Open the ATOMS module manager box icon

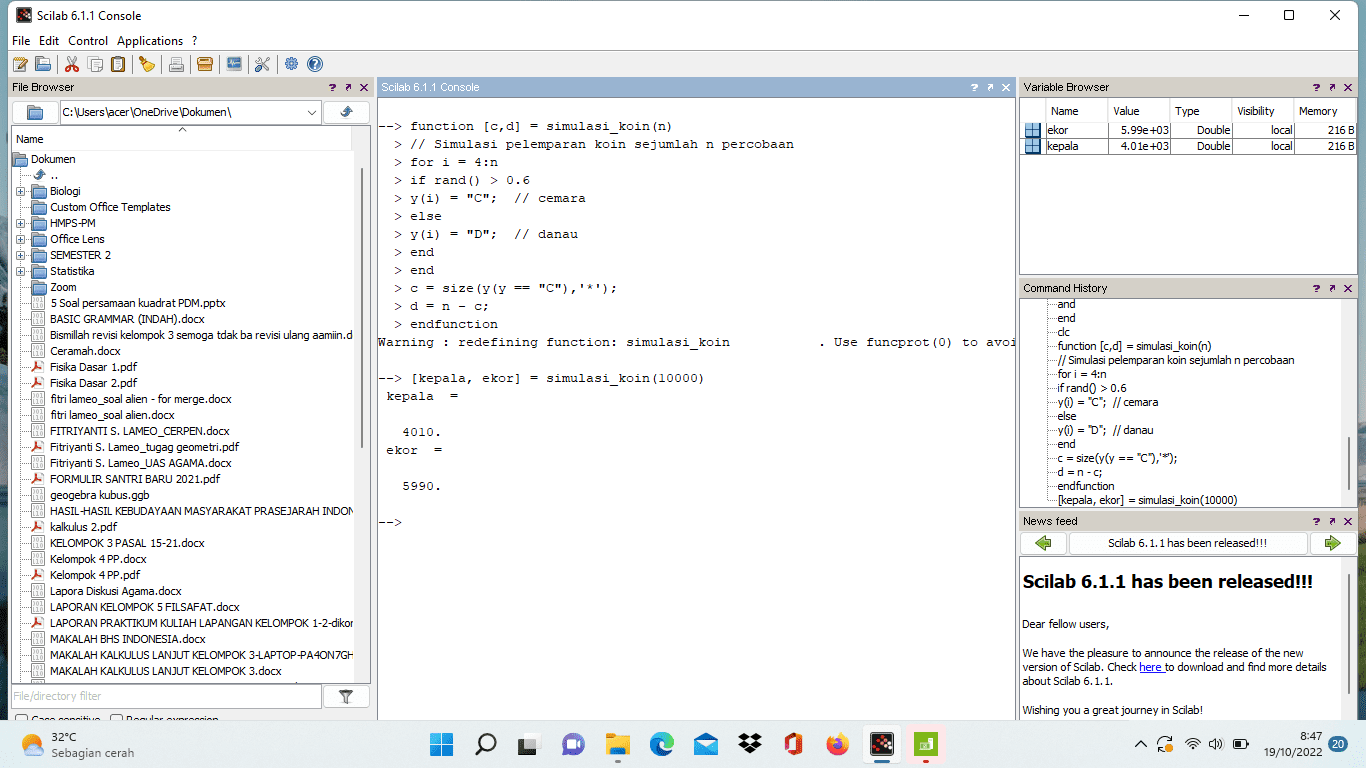[205, 64]
